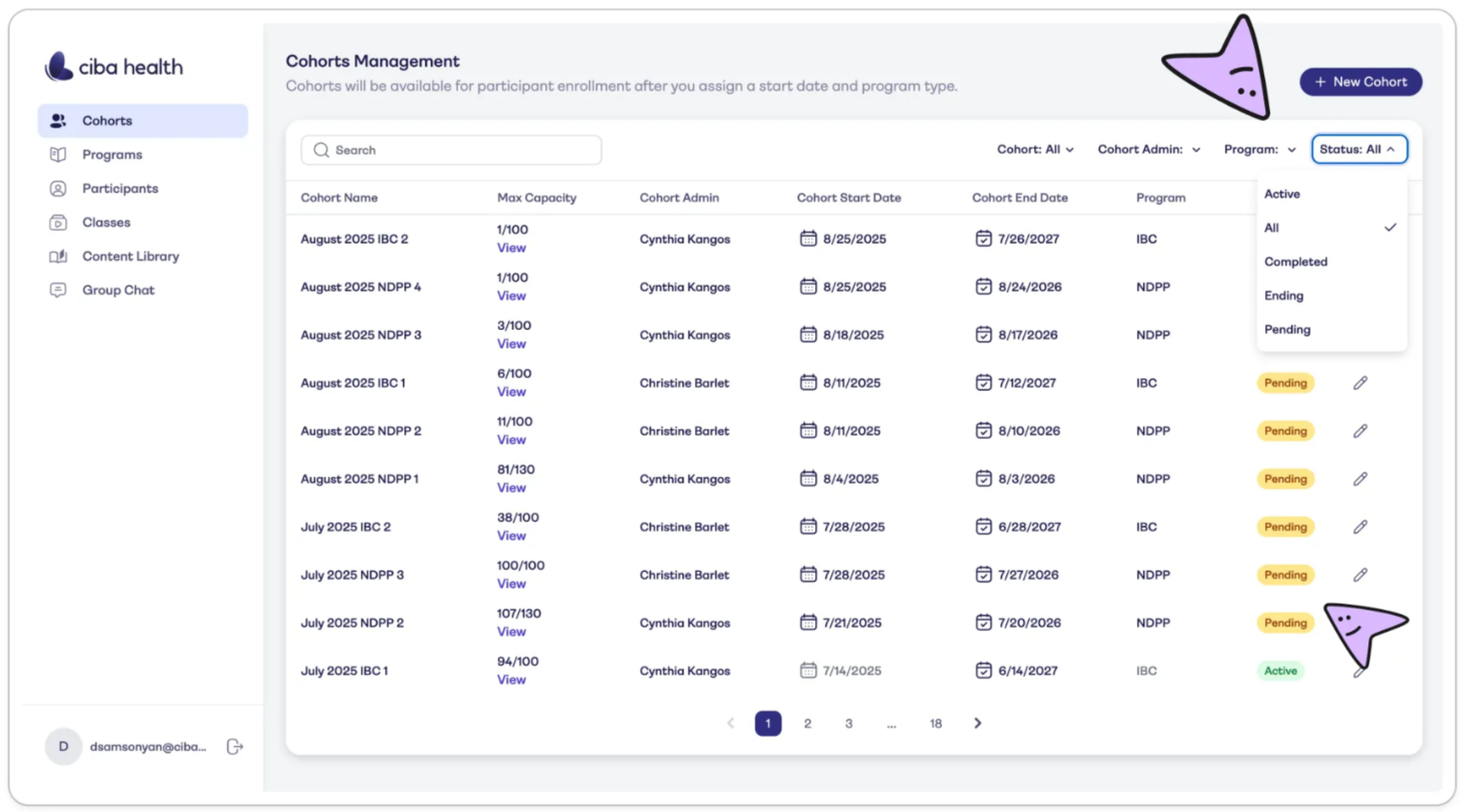Image resolution: width=1463 pixels, height=812 pixels.
Task: Click end date calendar icon for 7/26/2027
Action: tap(983, 238)
